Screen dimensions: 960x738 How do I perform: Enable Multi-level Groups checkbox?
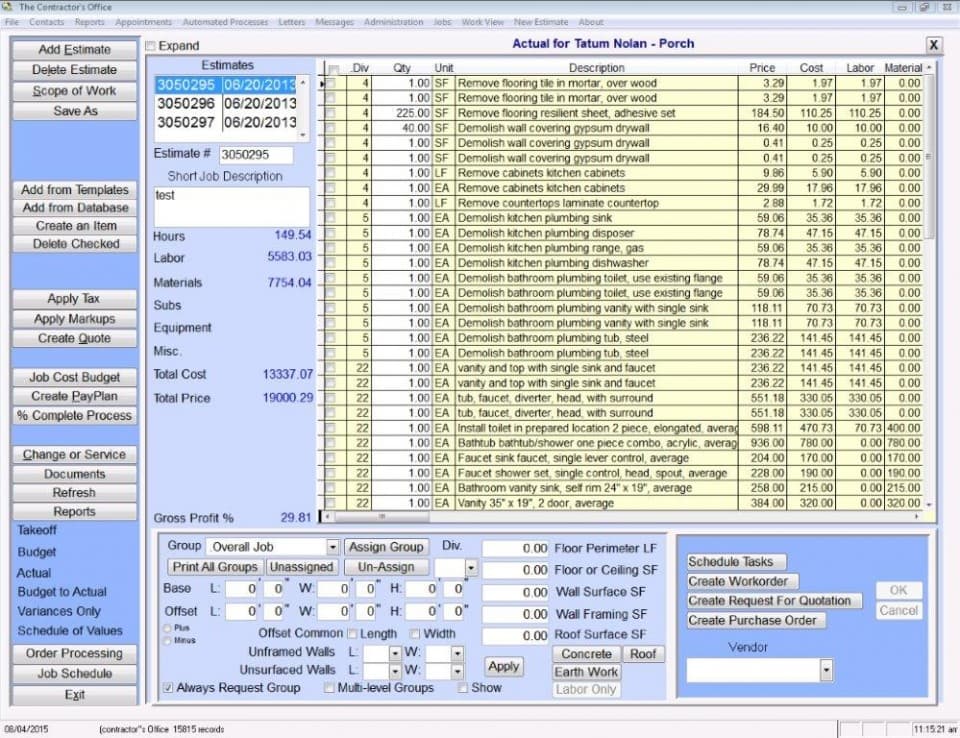coord(329,688)
